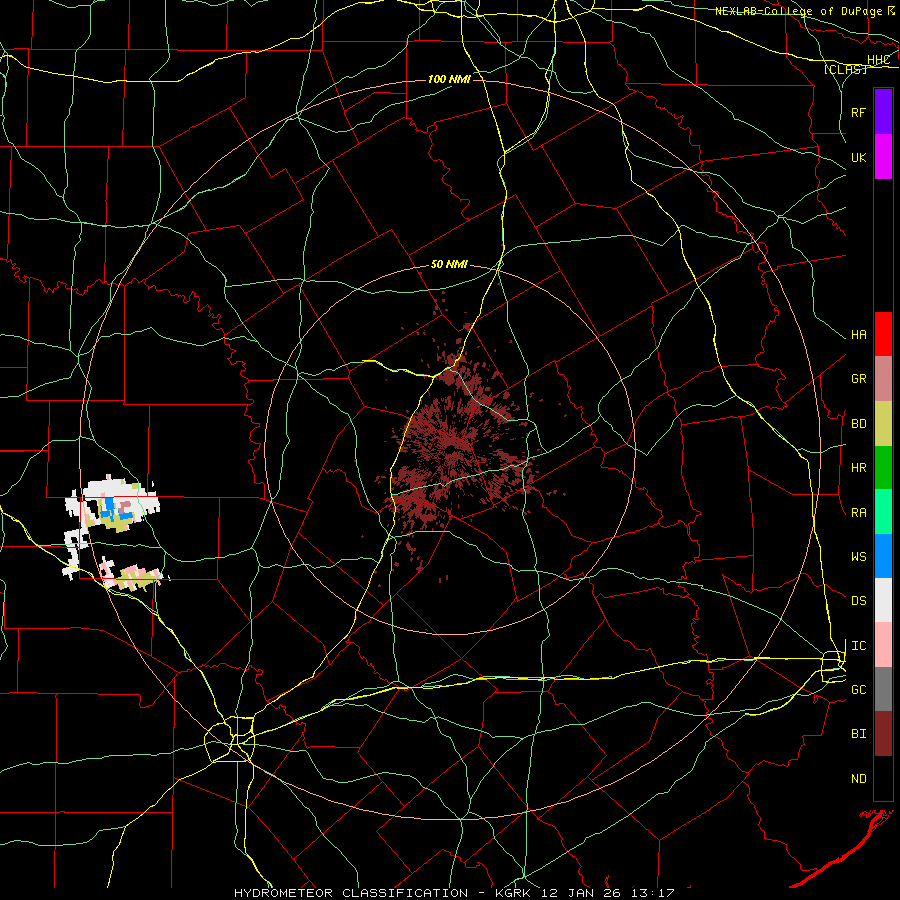This screenshot has width=900, height=900.
Task: Click the 'GC' legend label
Action: click(858, 690)
